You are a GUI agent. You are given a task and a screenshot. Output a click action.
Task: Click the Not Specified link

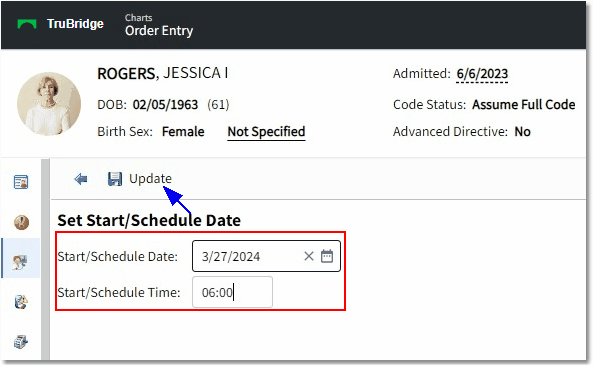pos(266,132)
